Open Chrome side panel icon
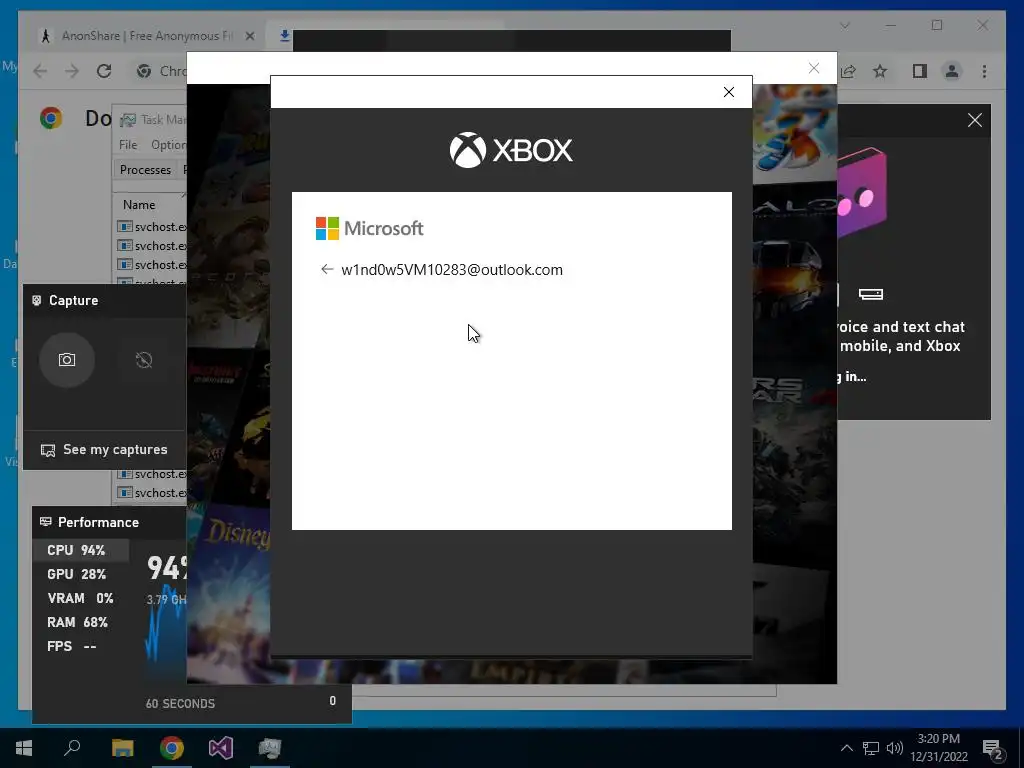This screenshot has height=768, width=1024. 920,71
